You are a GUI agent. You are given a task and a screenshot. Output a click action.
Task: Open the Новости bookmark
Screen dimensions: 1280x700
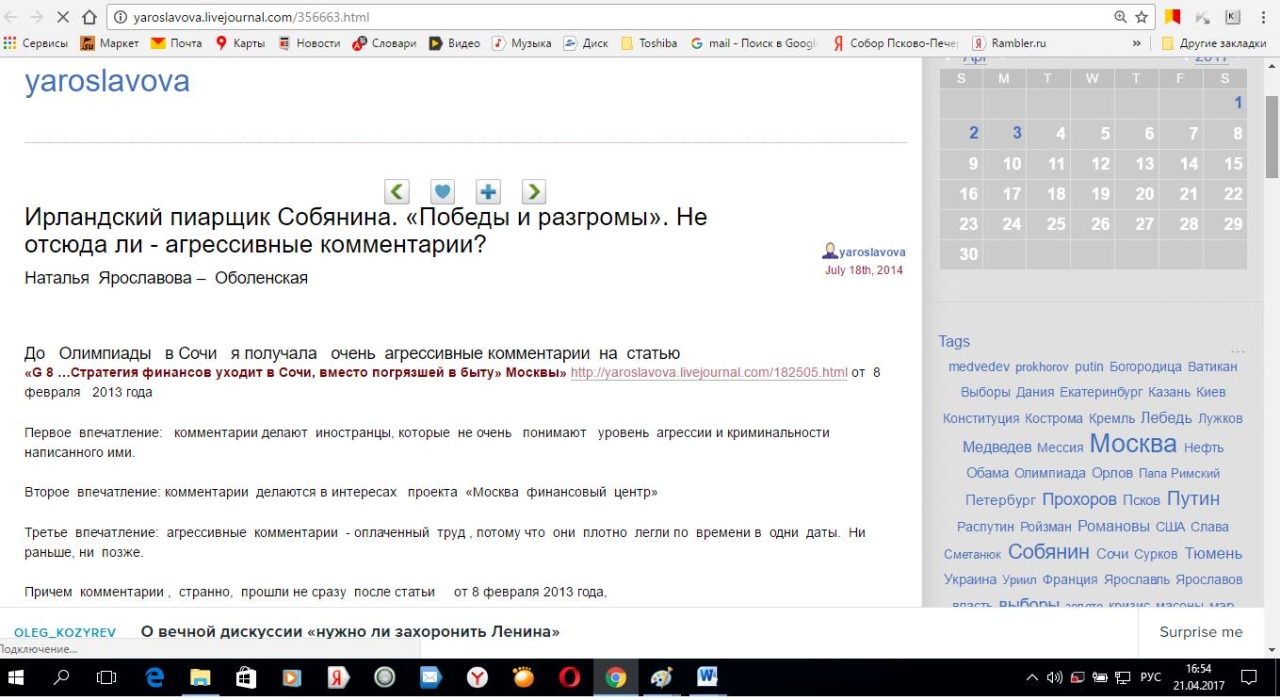point(309,43)
